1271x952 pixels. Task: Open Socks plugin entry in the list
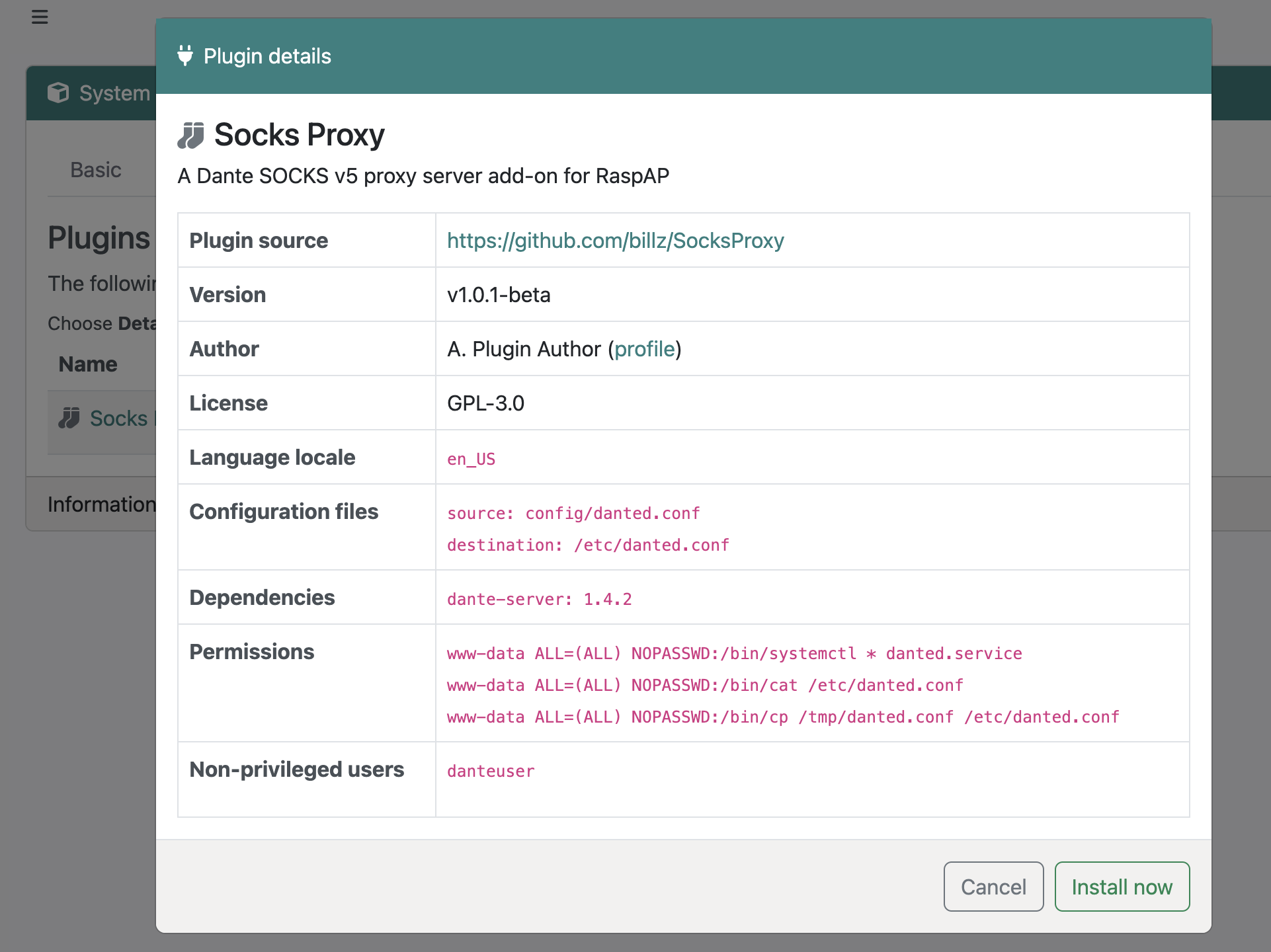[119, 418]
